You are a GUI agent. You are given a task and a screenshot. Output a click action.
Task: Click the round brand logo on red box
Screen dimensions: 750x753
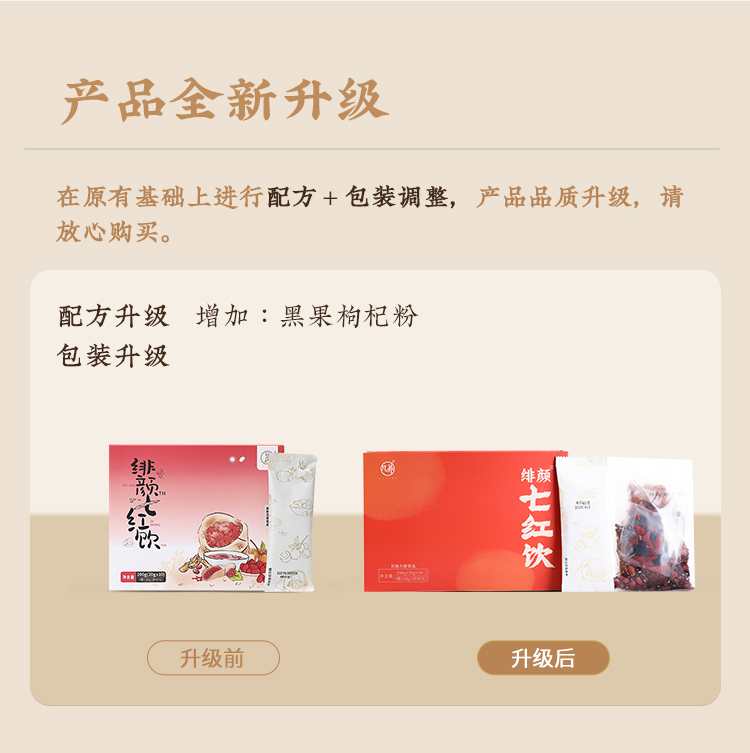click(387, 469)
